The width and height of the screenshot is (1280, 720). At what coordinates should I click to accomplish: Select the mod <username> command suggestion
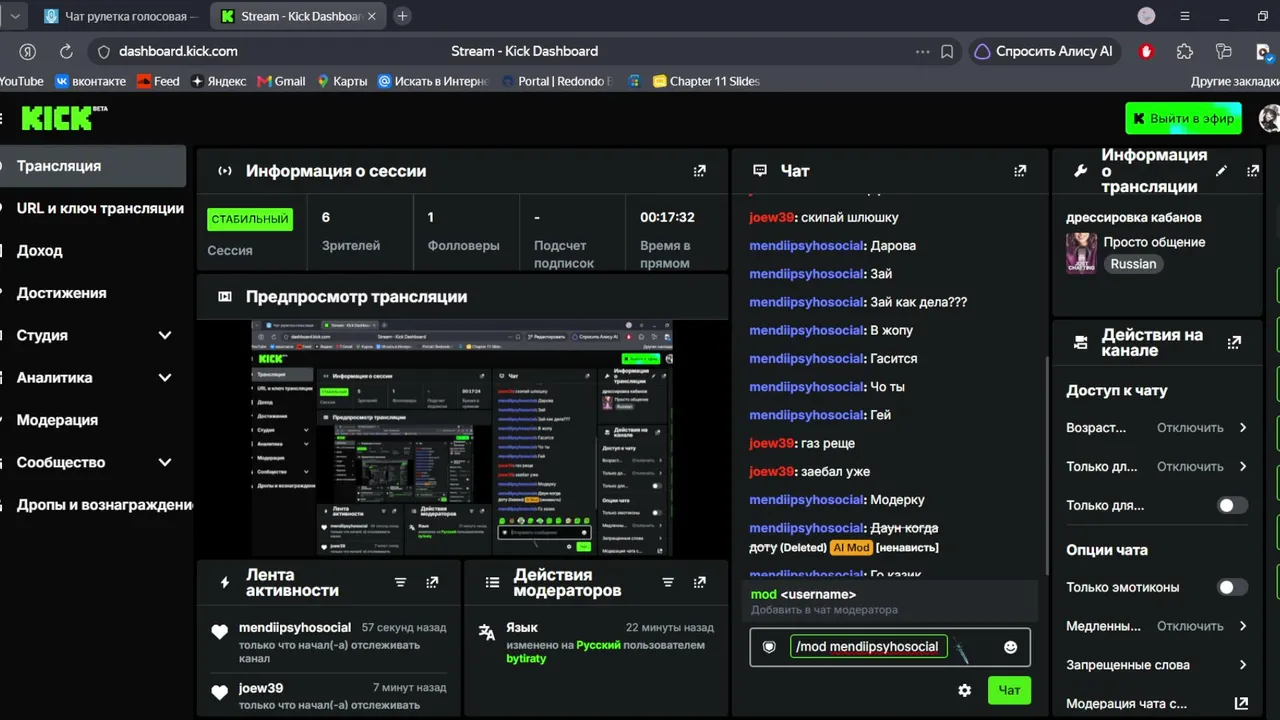pyautogui.click(x=890, y=601)
